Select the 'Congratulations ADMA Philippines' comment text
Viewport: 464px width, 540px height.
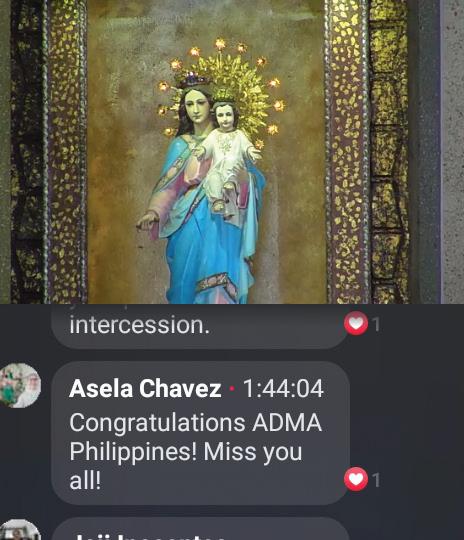196,451
